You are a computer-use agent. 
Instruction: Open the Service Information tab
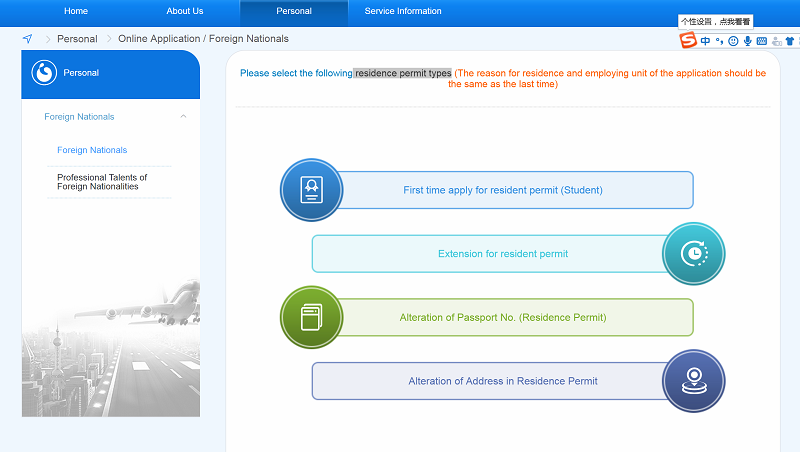point(403,11)
